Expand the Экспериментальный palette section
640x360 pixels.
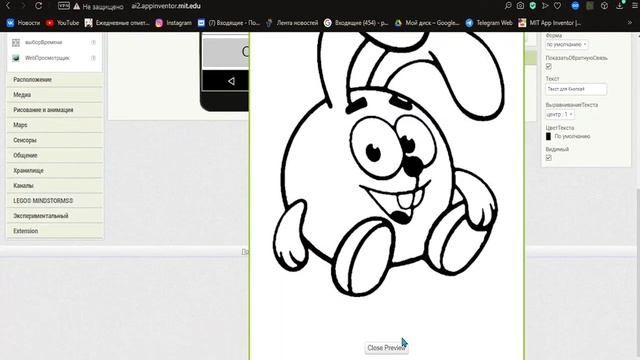click(55, 216)
